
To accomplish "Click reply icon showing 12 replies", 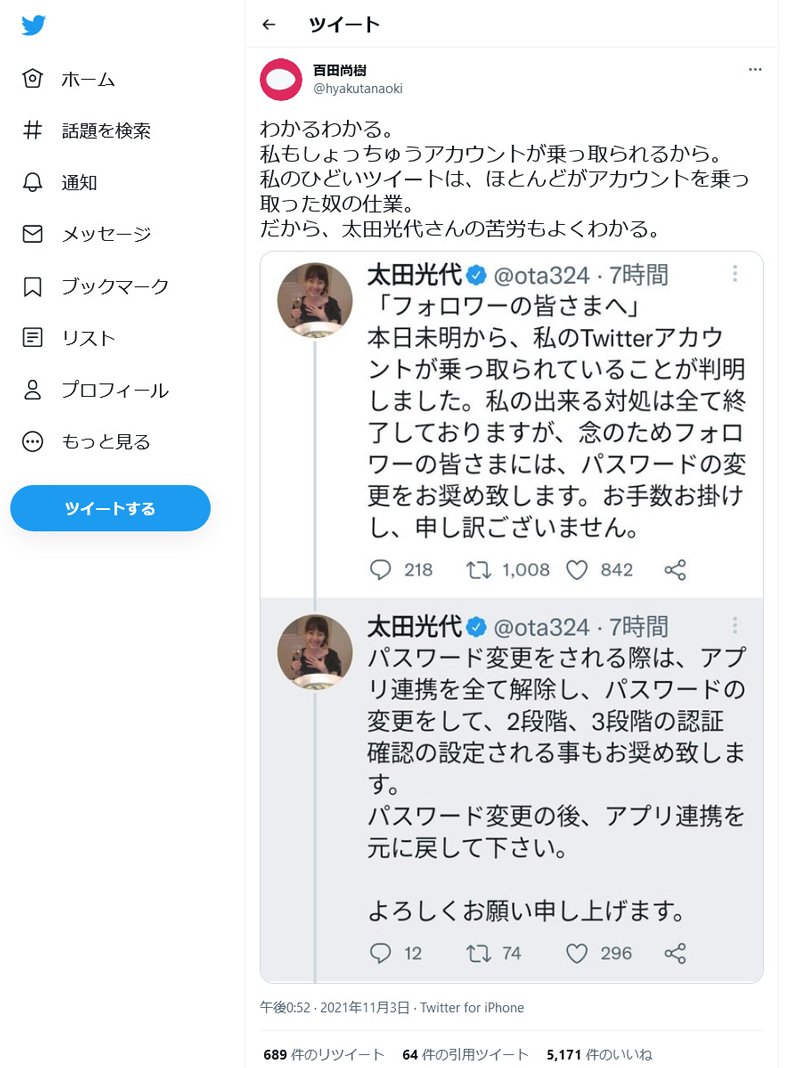I will tap(381, 953).
